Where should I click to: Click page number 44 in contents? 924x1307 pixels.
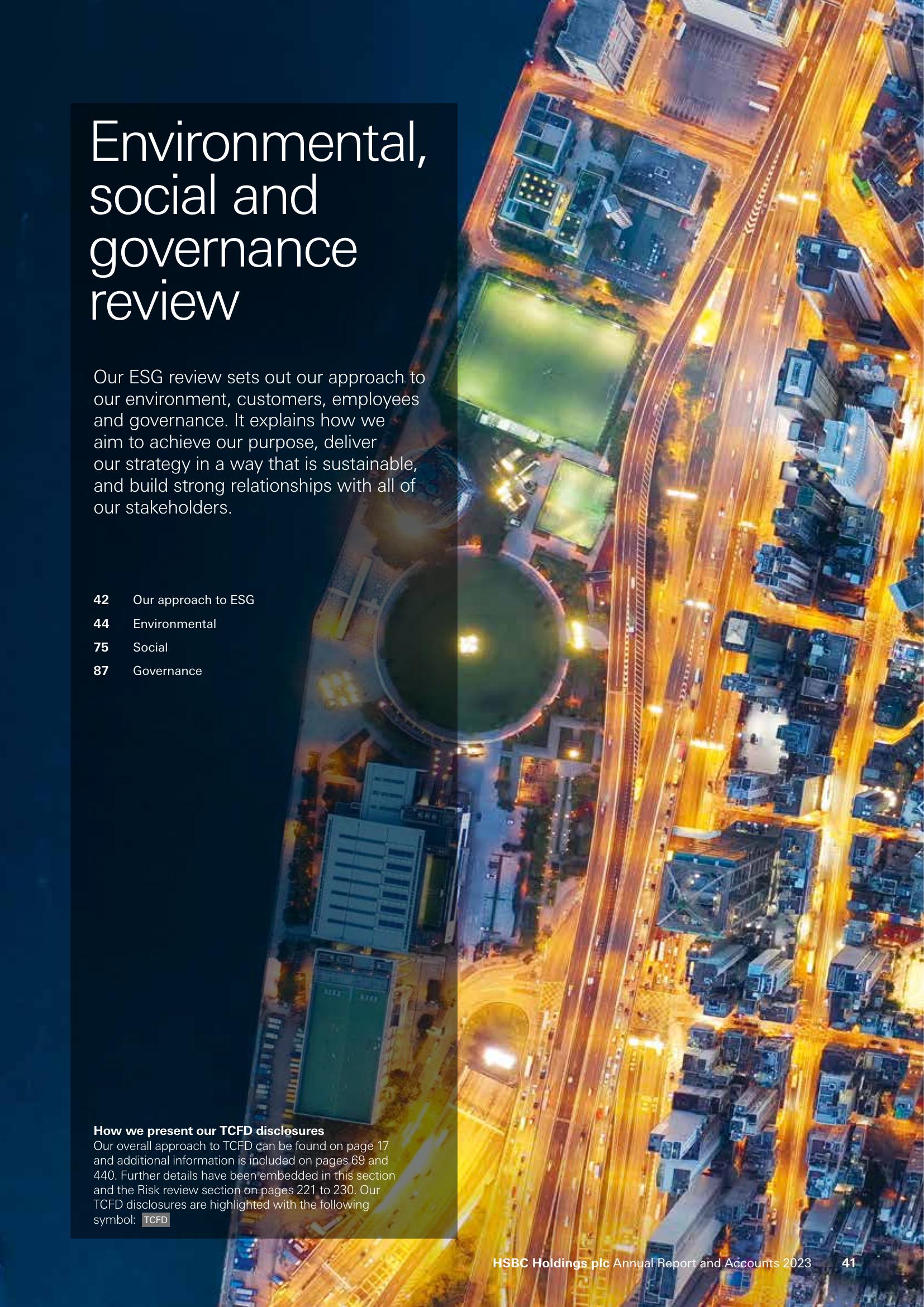101,624
